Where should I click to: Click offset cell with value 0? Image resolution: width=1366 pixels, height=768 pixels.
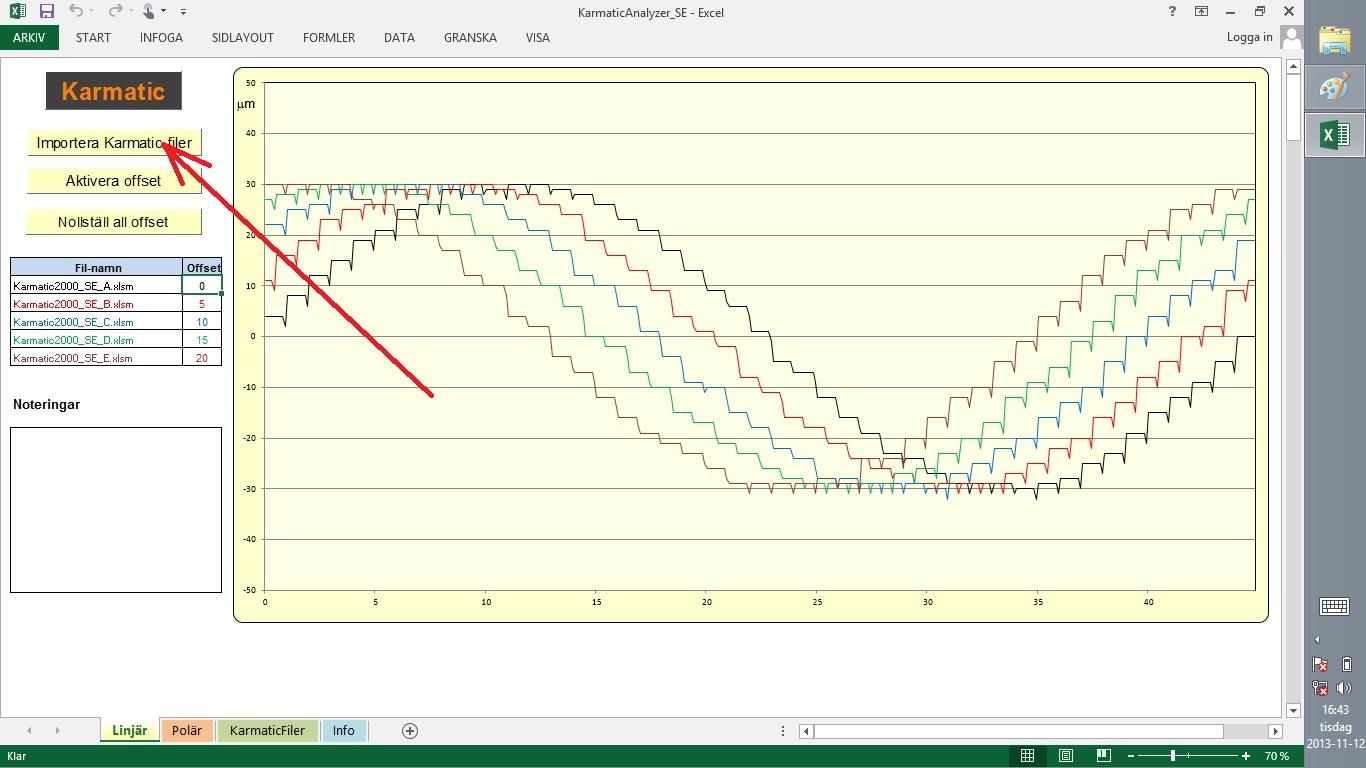[x=202, y=286]
